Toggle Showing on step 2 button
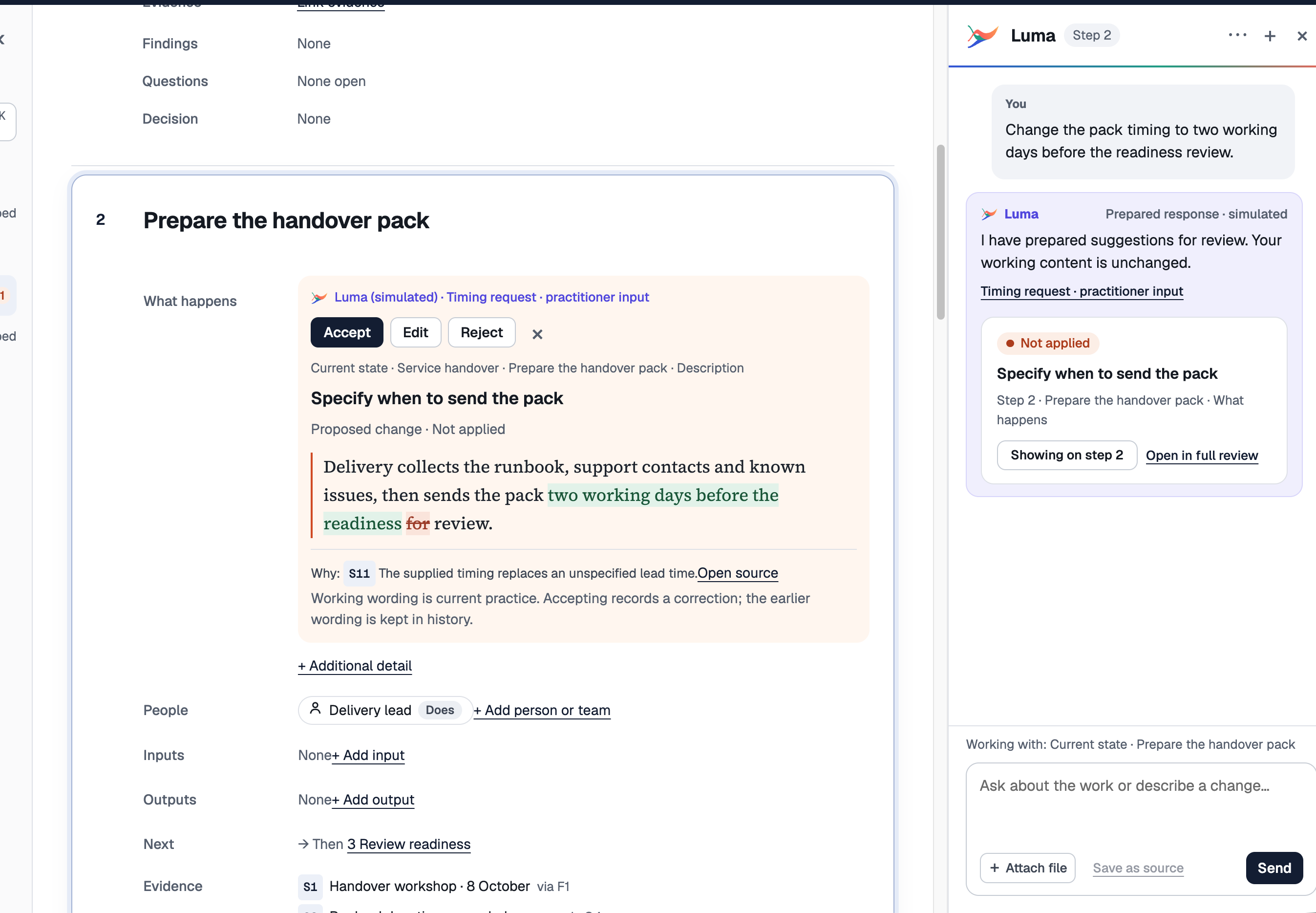 tap(1067, 456)
